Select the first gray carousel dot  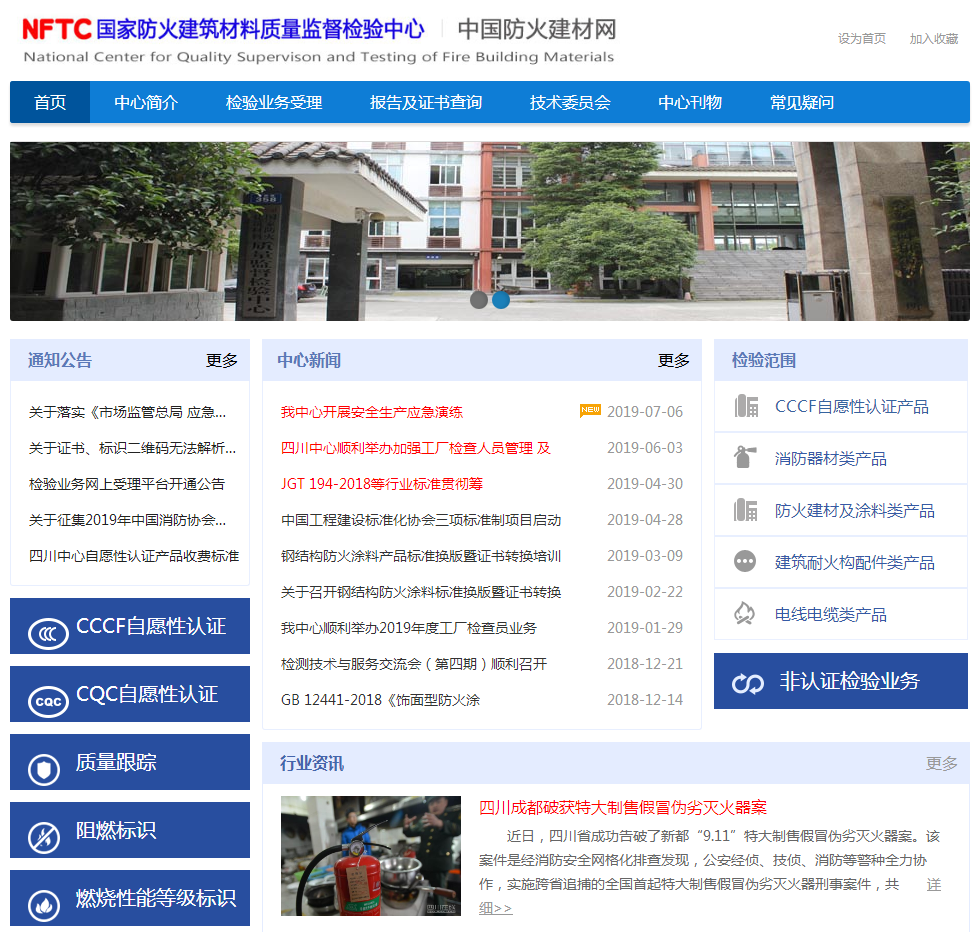[479, 299]
